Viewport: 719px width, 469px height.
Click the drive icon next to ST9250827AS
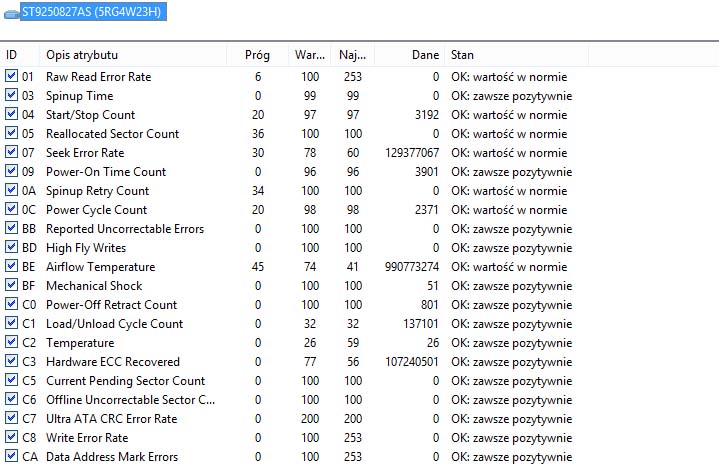click(11, 14)
